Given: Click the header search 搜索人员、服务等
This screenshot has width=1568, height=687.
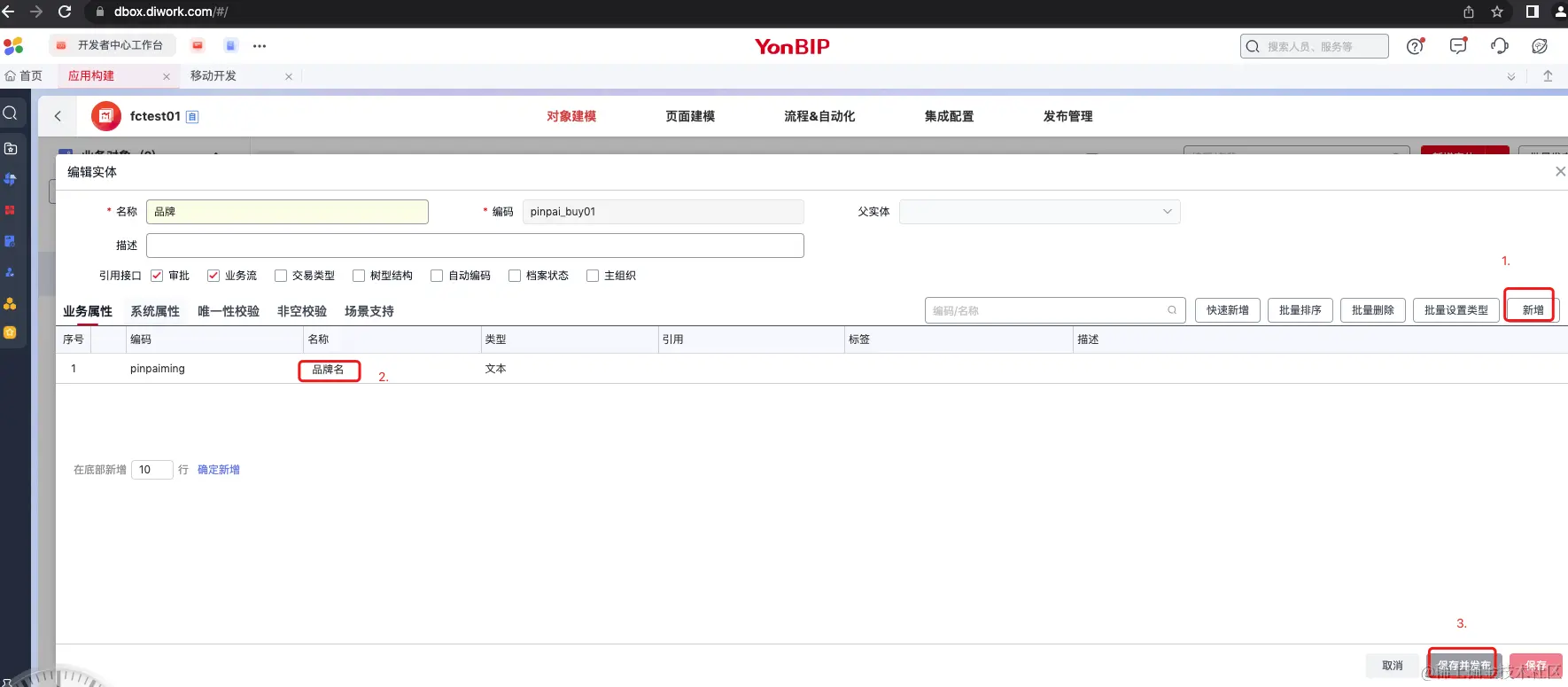Looking at the screenshot, I should tap(1315, 46).
